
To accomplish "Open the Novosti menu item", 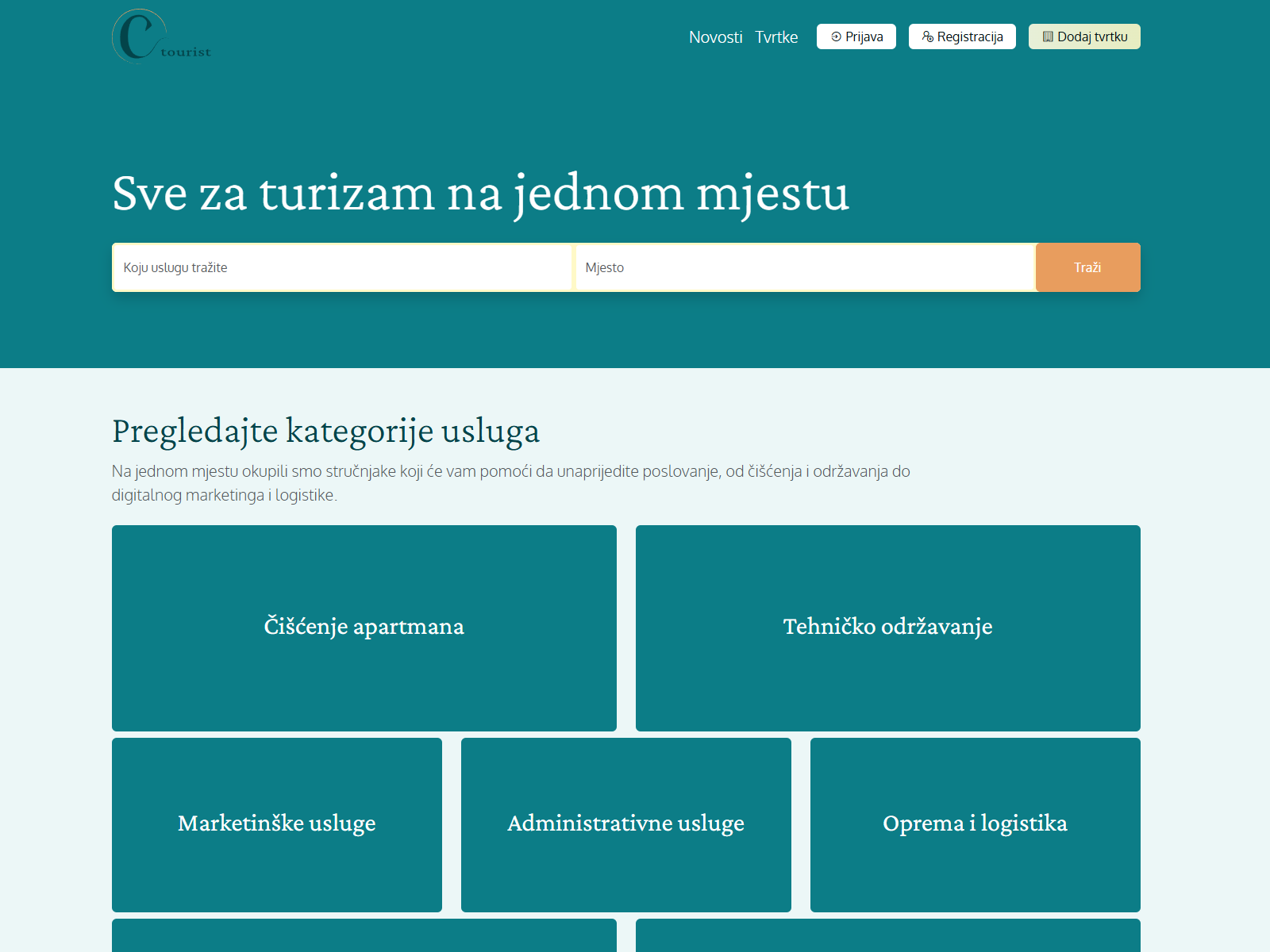I will pyautogui.click(x=715, y=37).
